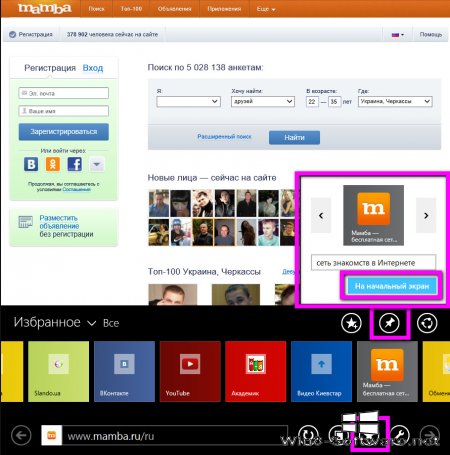
Task: Open the YouTube favorite tile
Action: 190,371
